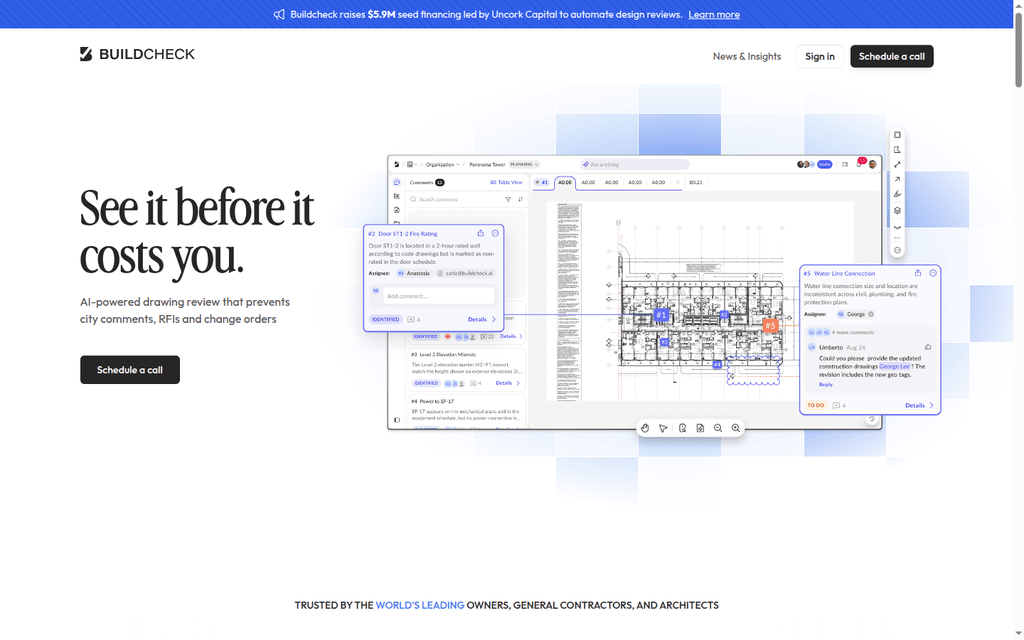Like Umberto's comment with thumbs up
Viewport: 1024px width, 640px height.
(x=928, y=347)
